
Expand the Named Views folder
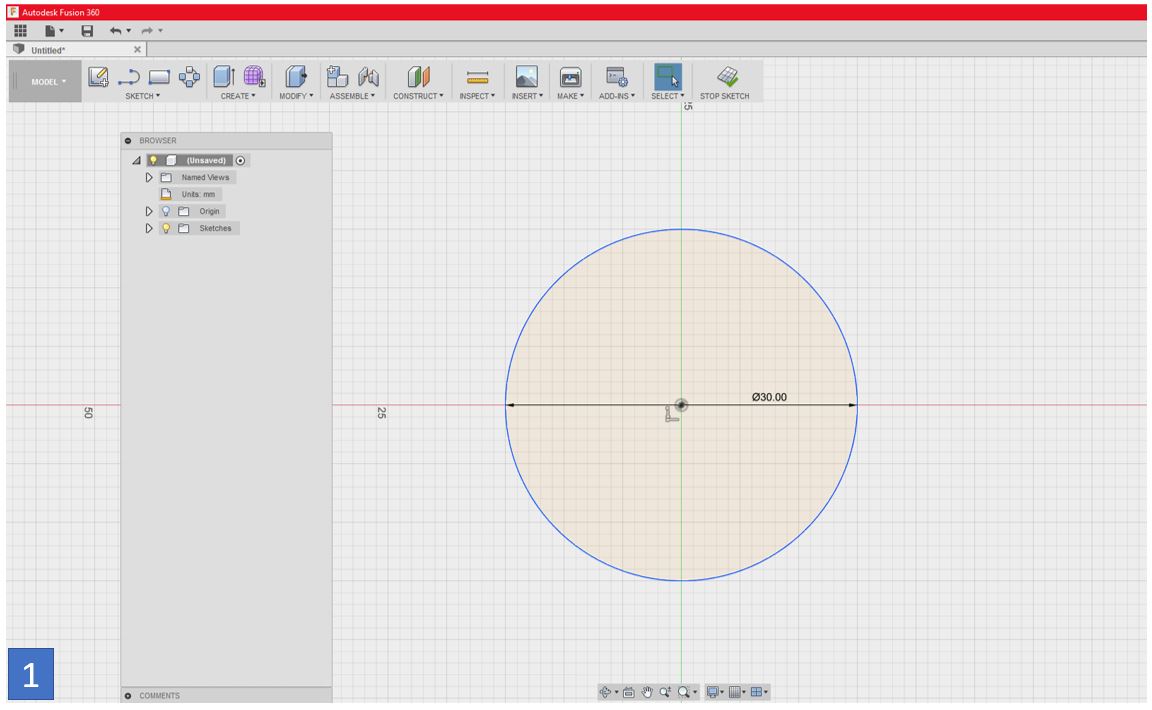coord(148,177)
